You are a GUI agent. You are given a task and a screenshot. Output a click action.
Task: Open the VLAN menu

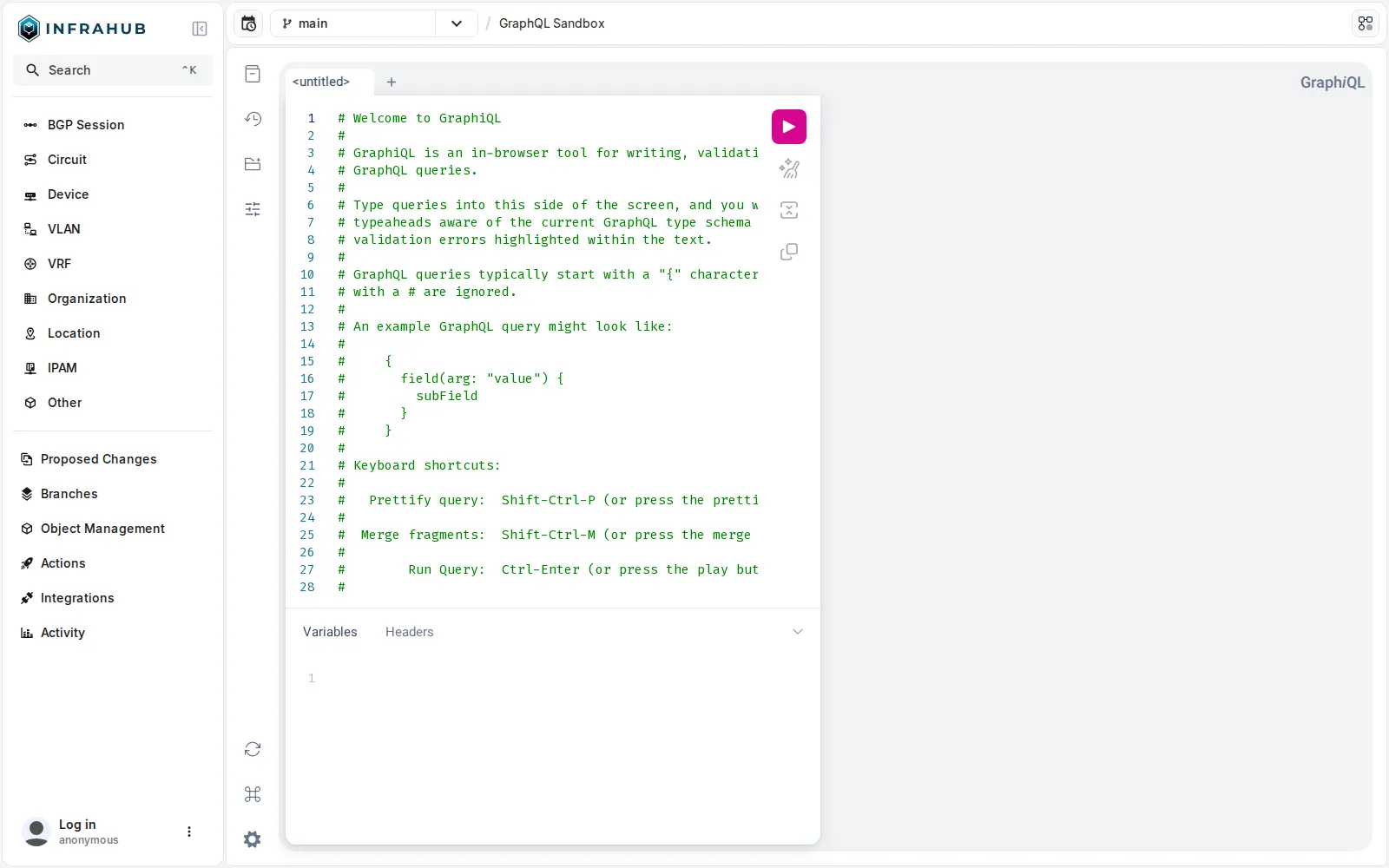click(113, 229)
